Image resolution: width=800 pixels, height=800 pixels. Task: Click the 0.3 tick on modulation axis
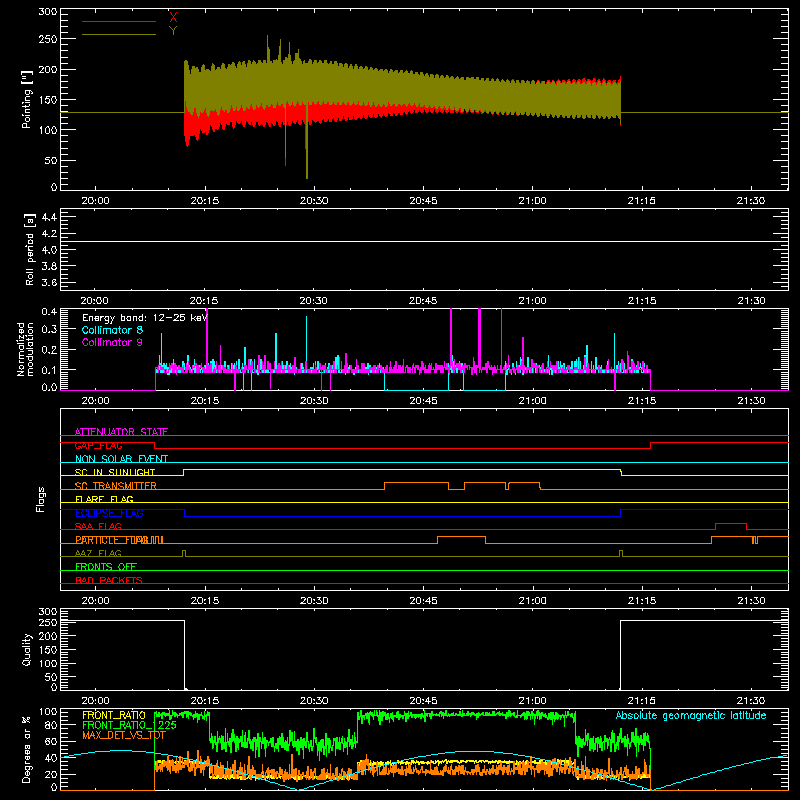(49, 330)
